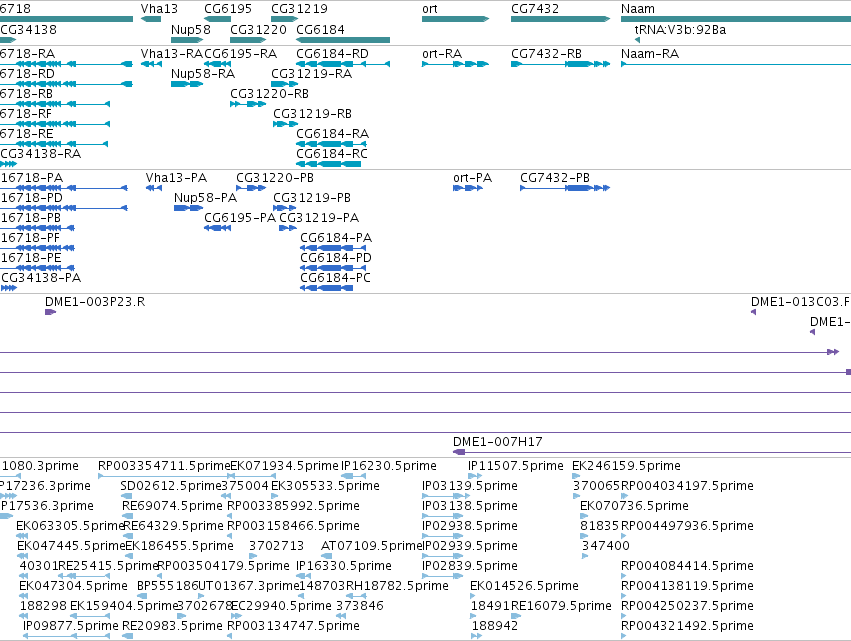This screenshot has height=641, width=851.
Task: Select EST RE20983.5prime
Action: click(128, 636)
